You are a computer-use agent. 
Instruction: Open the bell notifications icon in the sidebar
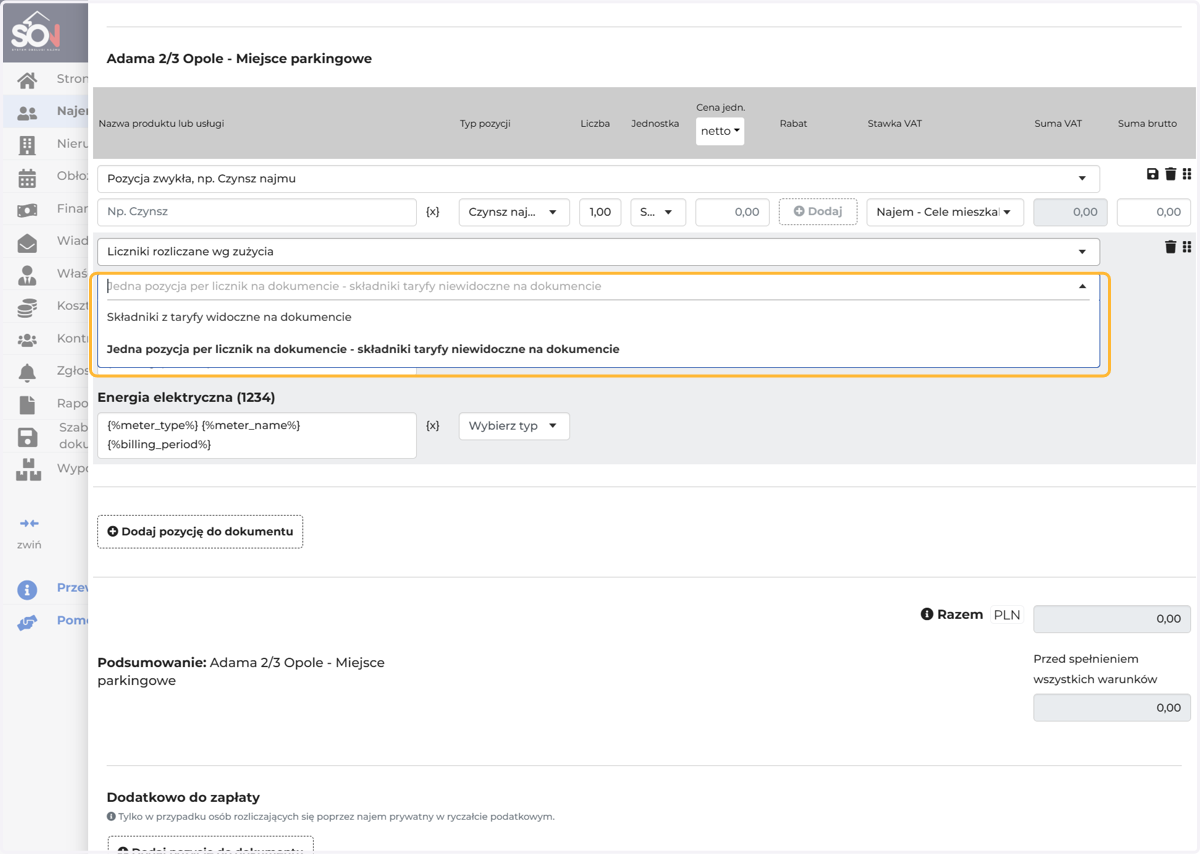27,373
